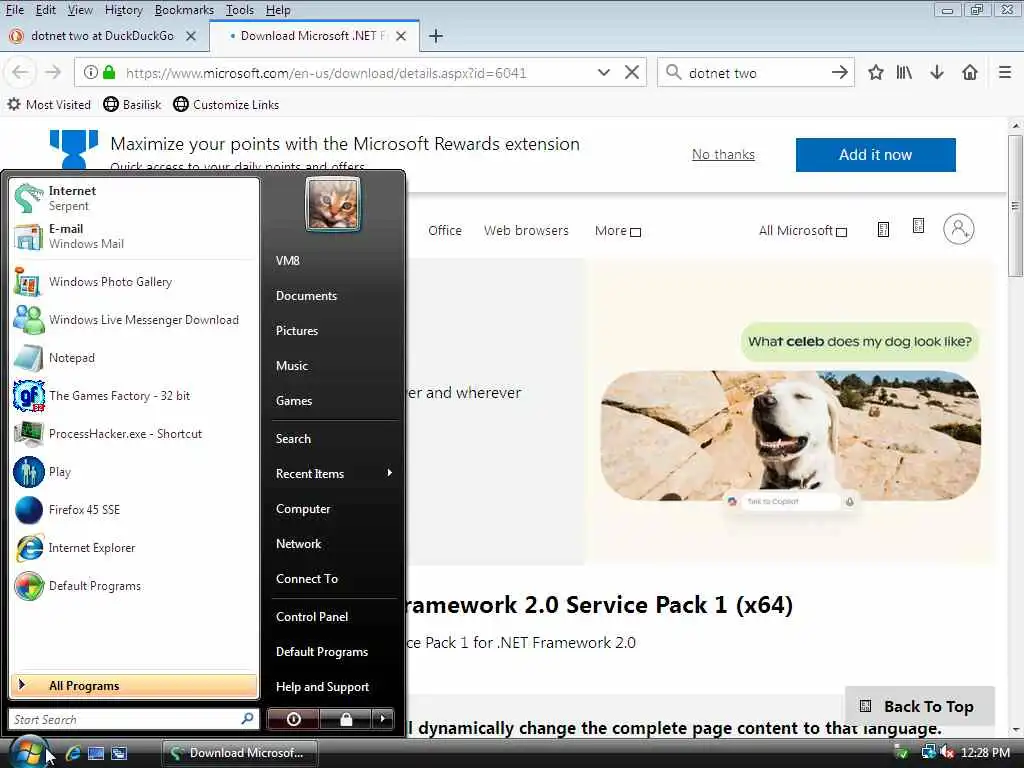Open Network from Start menu
Viewport: 1024px width, 768px height.
point(298,544)
